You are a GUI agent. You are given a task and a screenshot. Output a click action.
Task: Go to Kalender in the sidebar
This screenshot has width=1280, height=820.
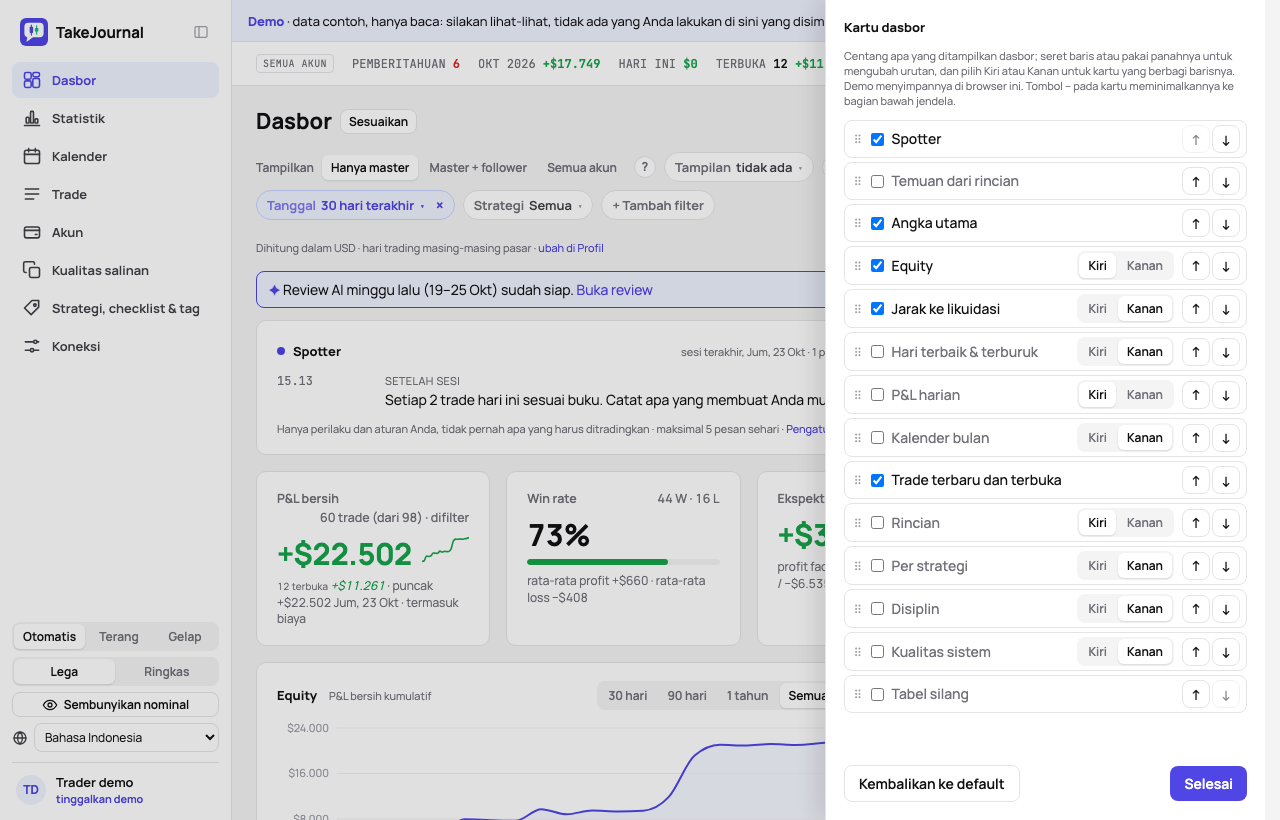coord(115,156)
